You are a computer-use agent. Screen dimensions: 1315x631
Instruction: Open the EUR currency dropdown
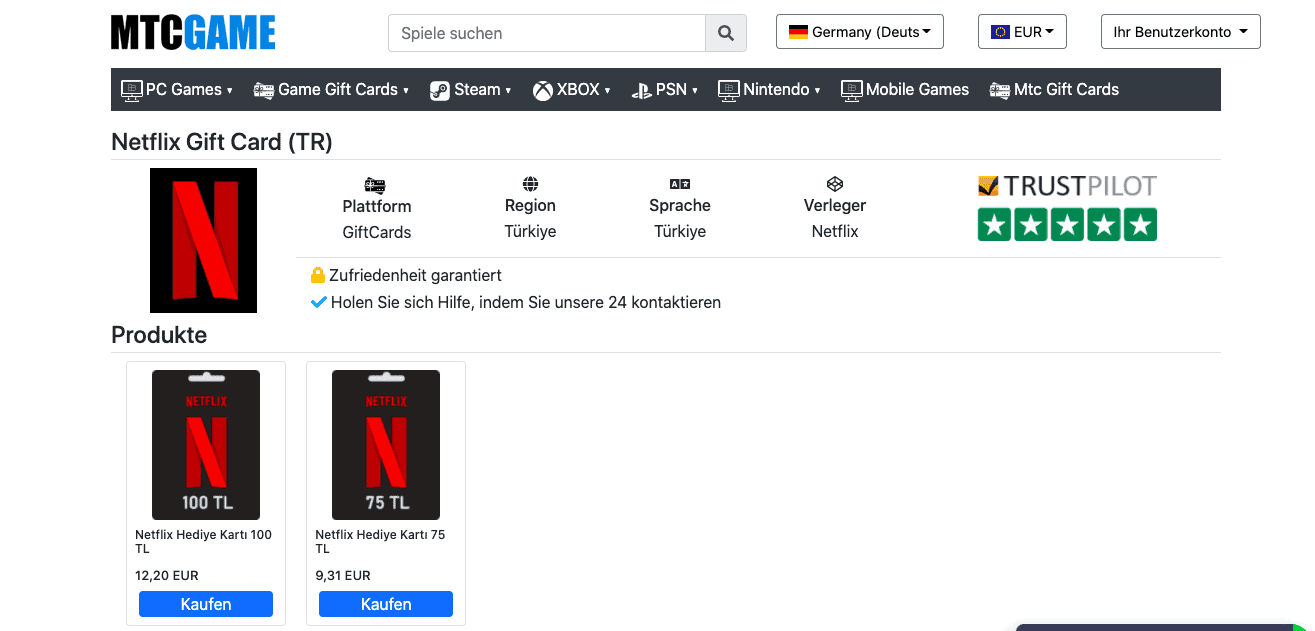(x=1022, y=32)
